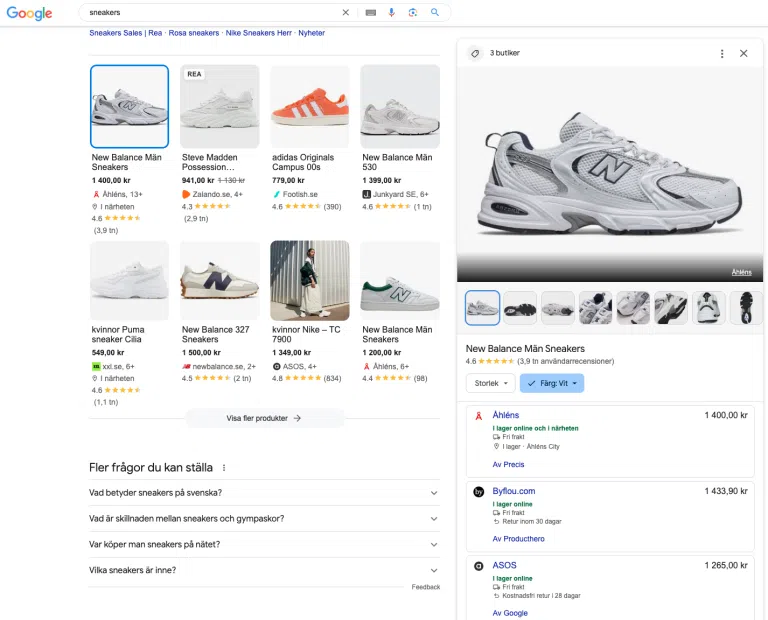Expand 'Vad är skillnaden mellan sneakers och gympaskor?'
Viewport: 768px width, 620px height.
[264, 519]
